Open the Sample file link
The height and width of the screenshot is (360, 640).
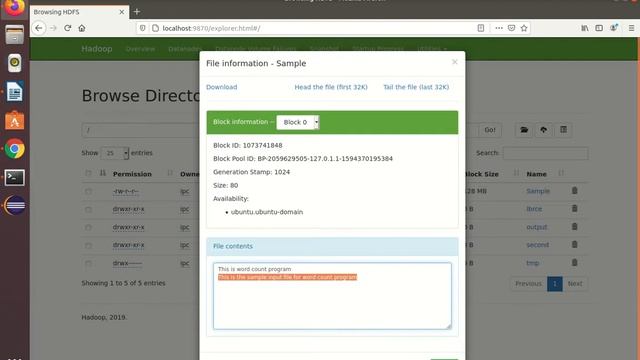(x=538, y=191)
